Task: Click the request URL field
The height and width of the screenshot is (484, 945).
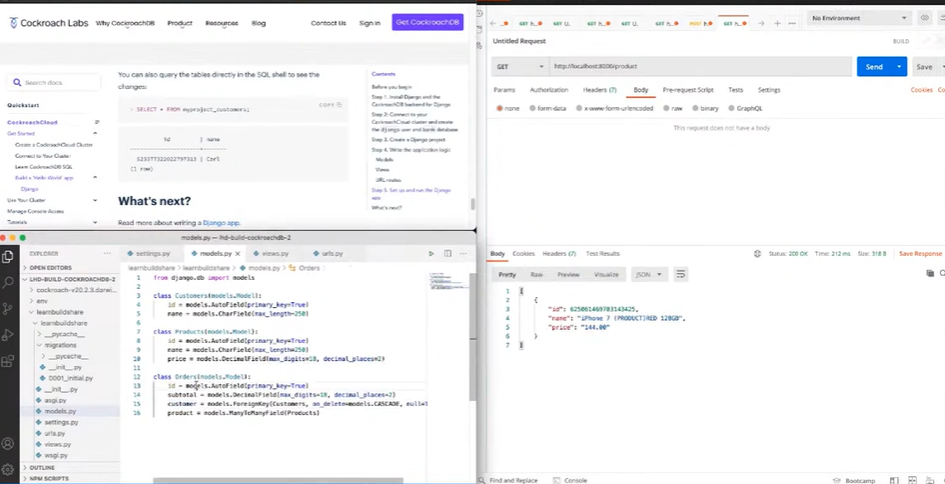Action: [699, 66]
